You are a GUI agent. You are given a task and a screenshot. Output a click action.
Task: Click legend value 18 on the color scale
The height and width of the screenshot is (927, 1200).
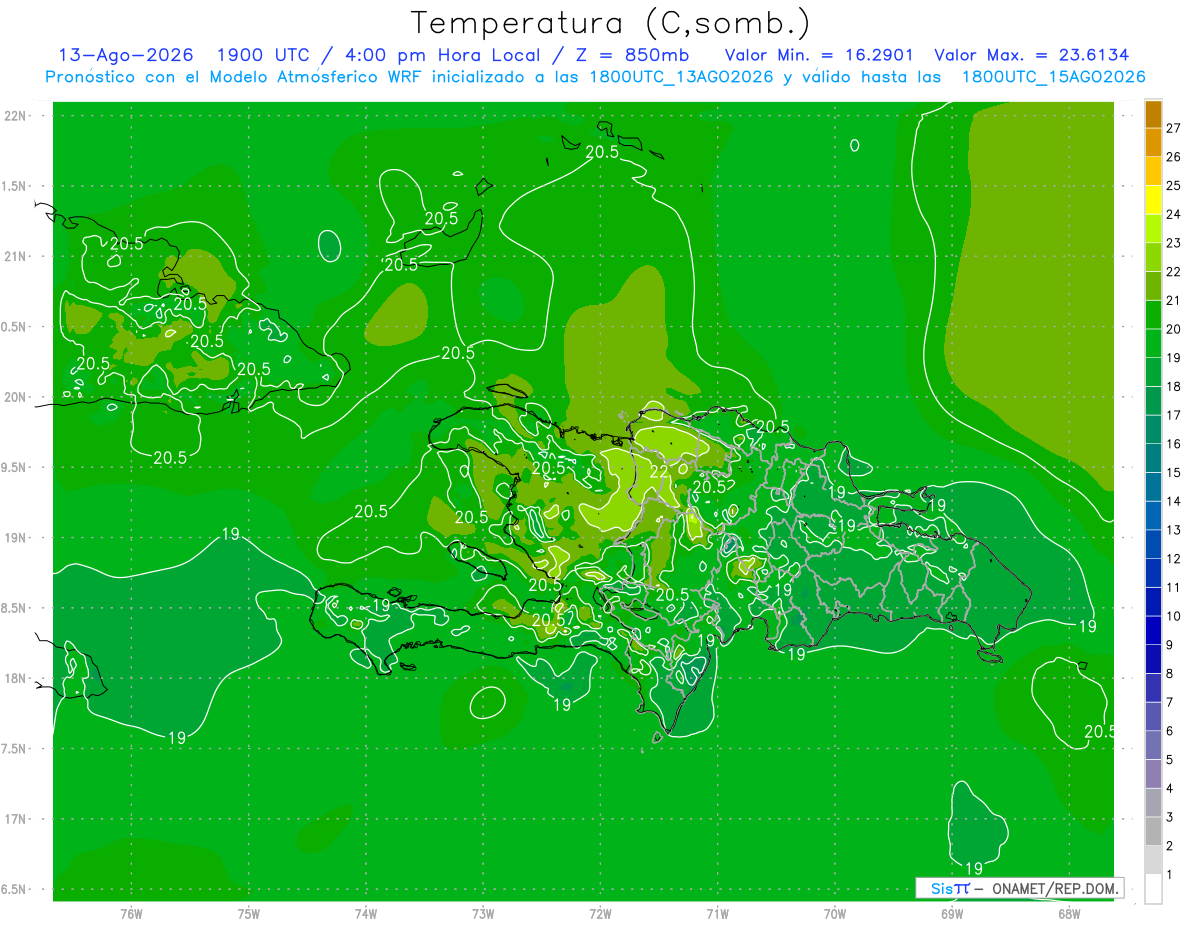tap(1174, 386)
